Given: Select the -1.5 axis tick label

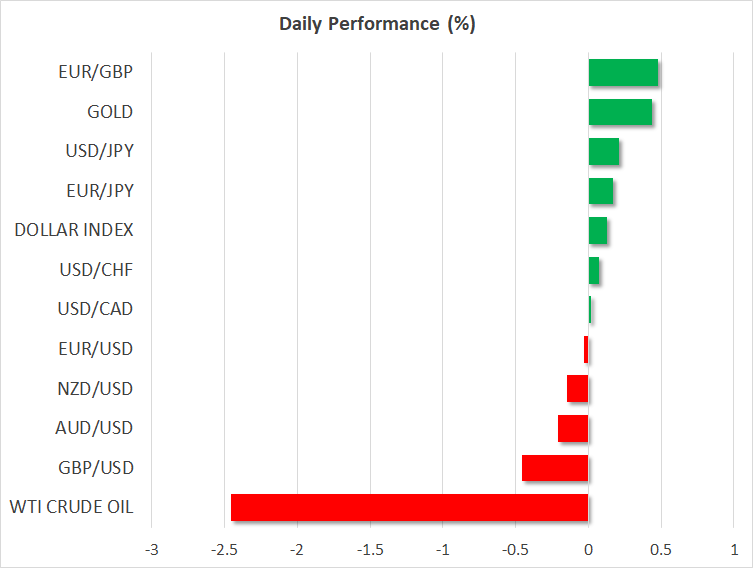Looking at the screenshot, I should pyautogui.click(x=370, y=550).
